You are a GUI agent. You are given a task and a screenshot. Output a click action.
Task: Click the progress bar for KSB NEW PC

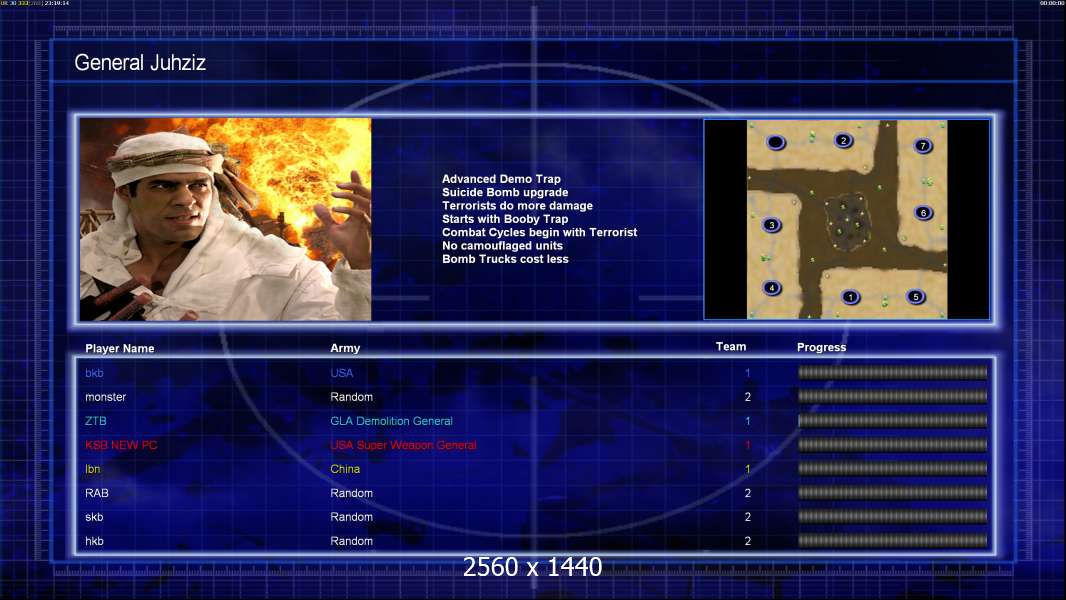click(892, 445)
